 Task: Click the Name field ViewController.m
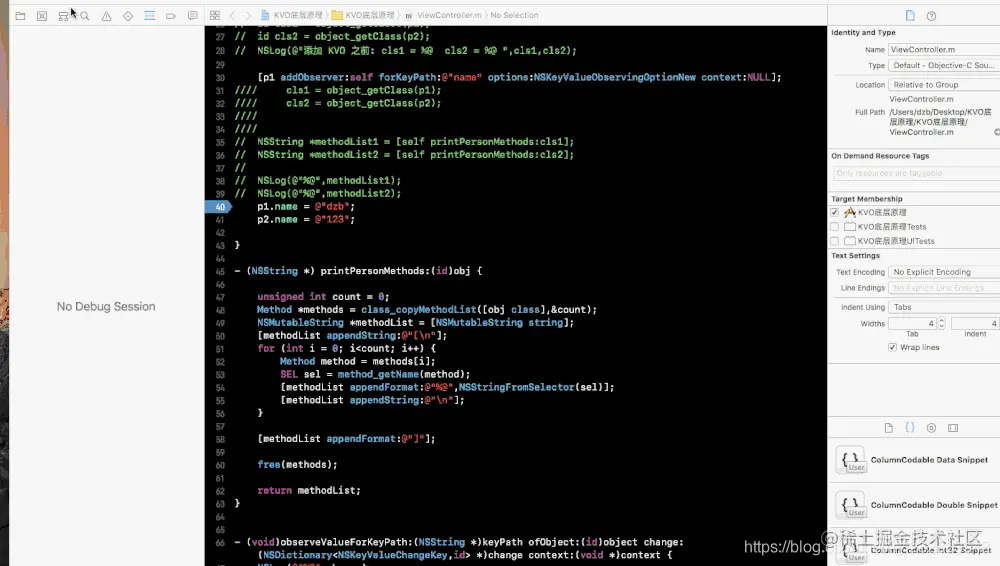944,50
